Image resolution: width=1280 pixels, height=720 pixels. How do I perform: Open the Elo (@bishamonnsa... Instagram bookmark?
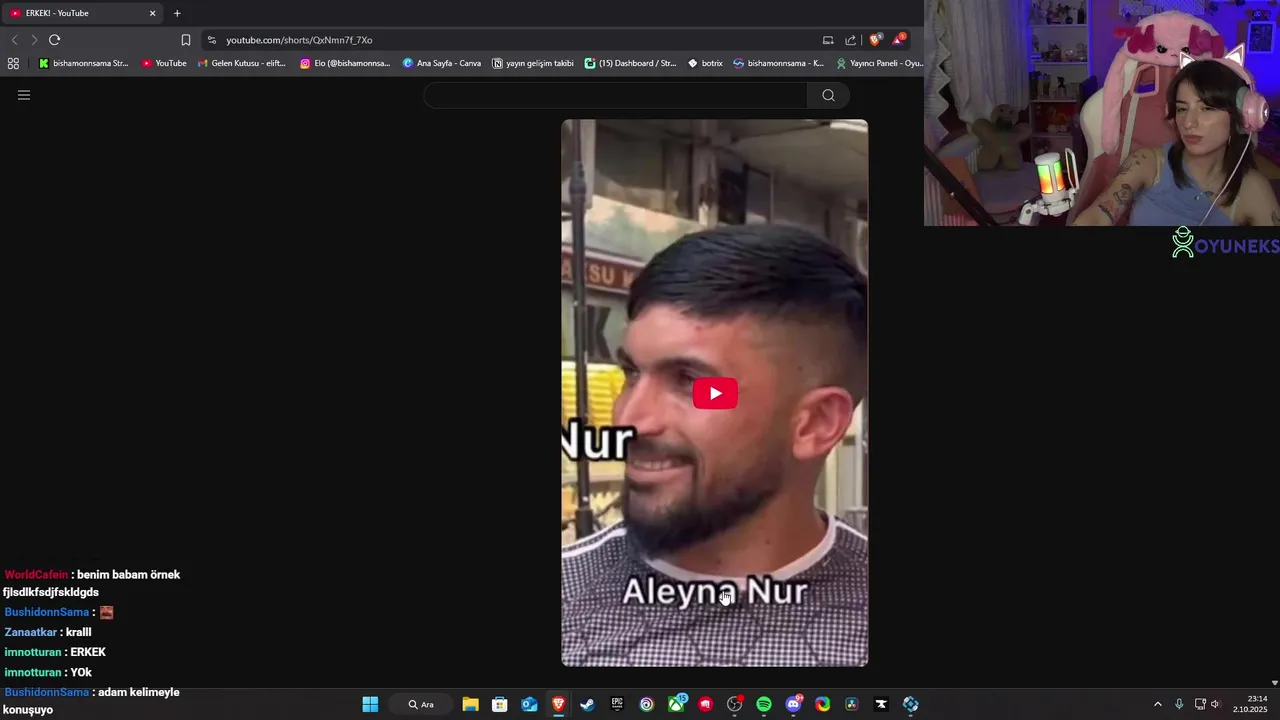point(345,63)
